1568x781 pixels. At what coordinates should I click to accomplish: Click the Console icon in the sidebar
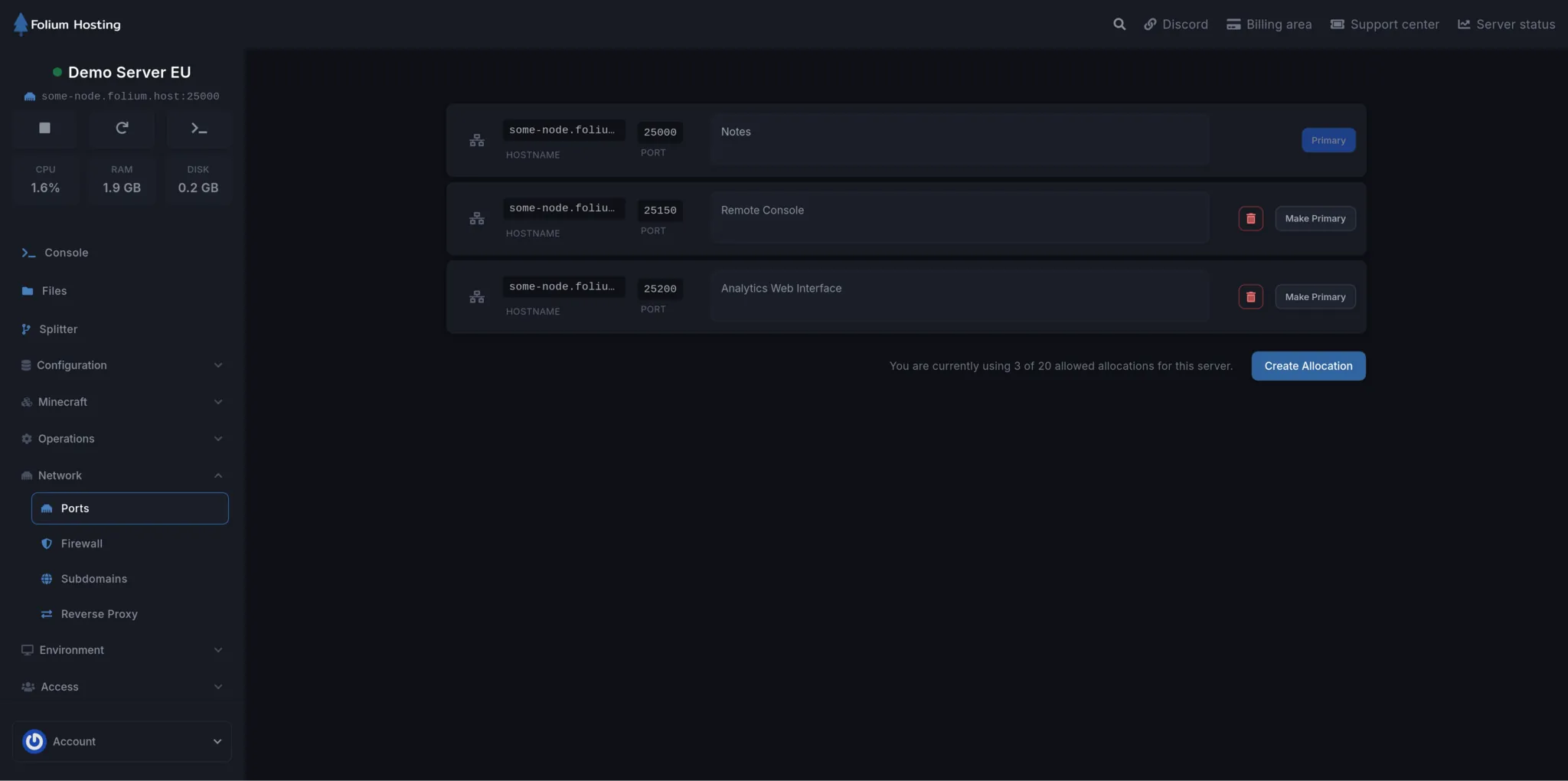(28, 253)
